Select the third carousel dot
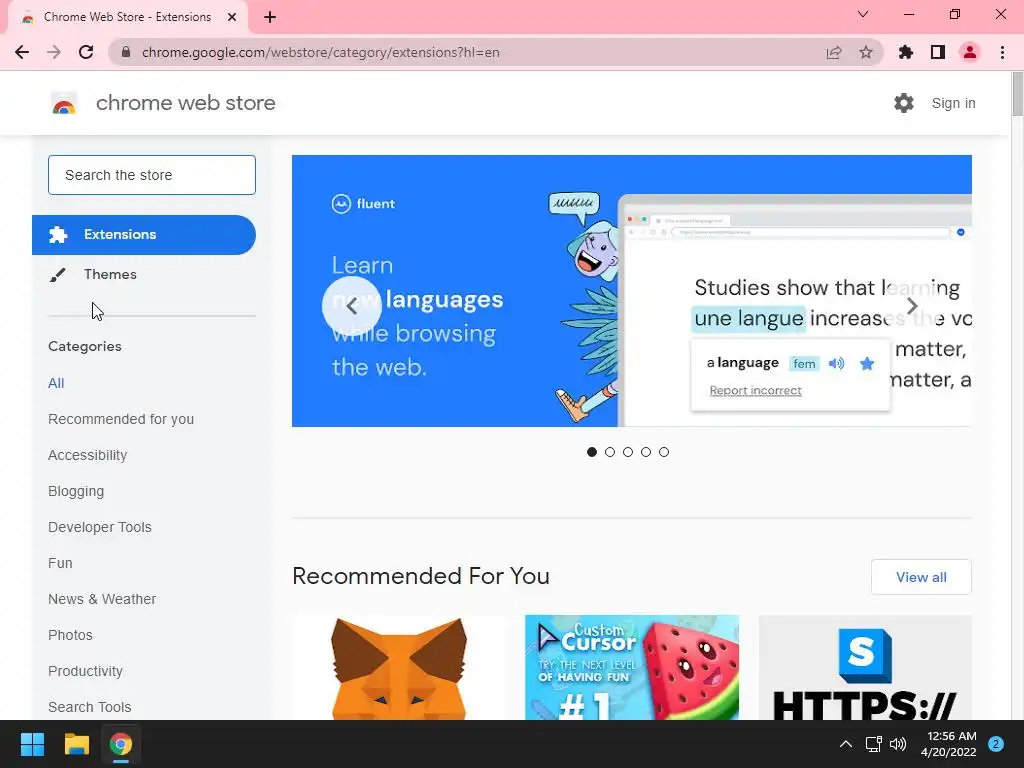Viewport: 1024px width, 768px height. (x=628, y=452)
